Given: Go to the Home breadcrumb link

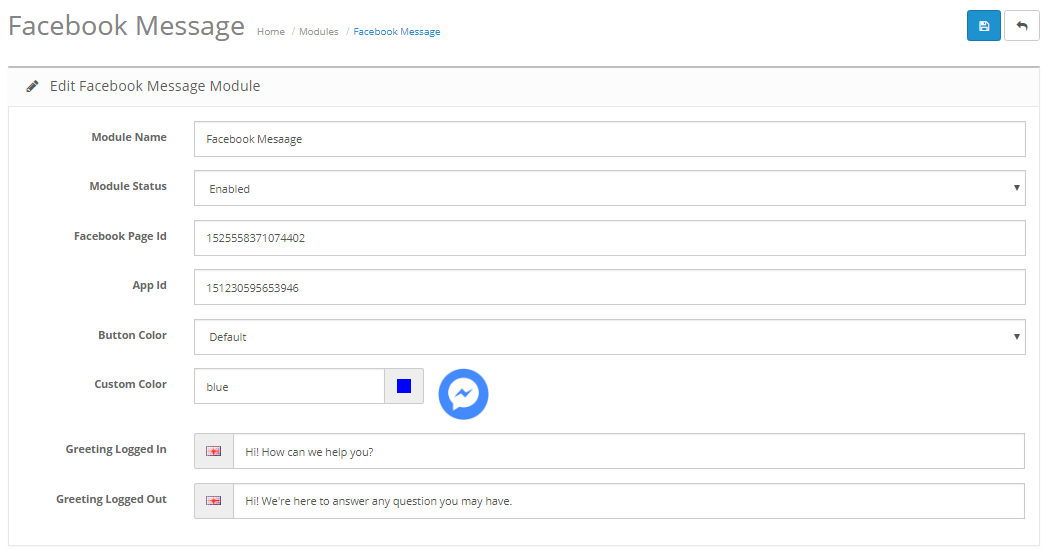Looking at the screenshot, I should 270,32.
